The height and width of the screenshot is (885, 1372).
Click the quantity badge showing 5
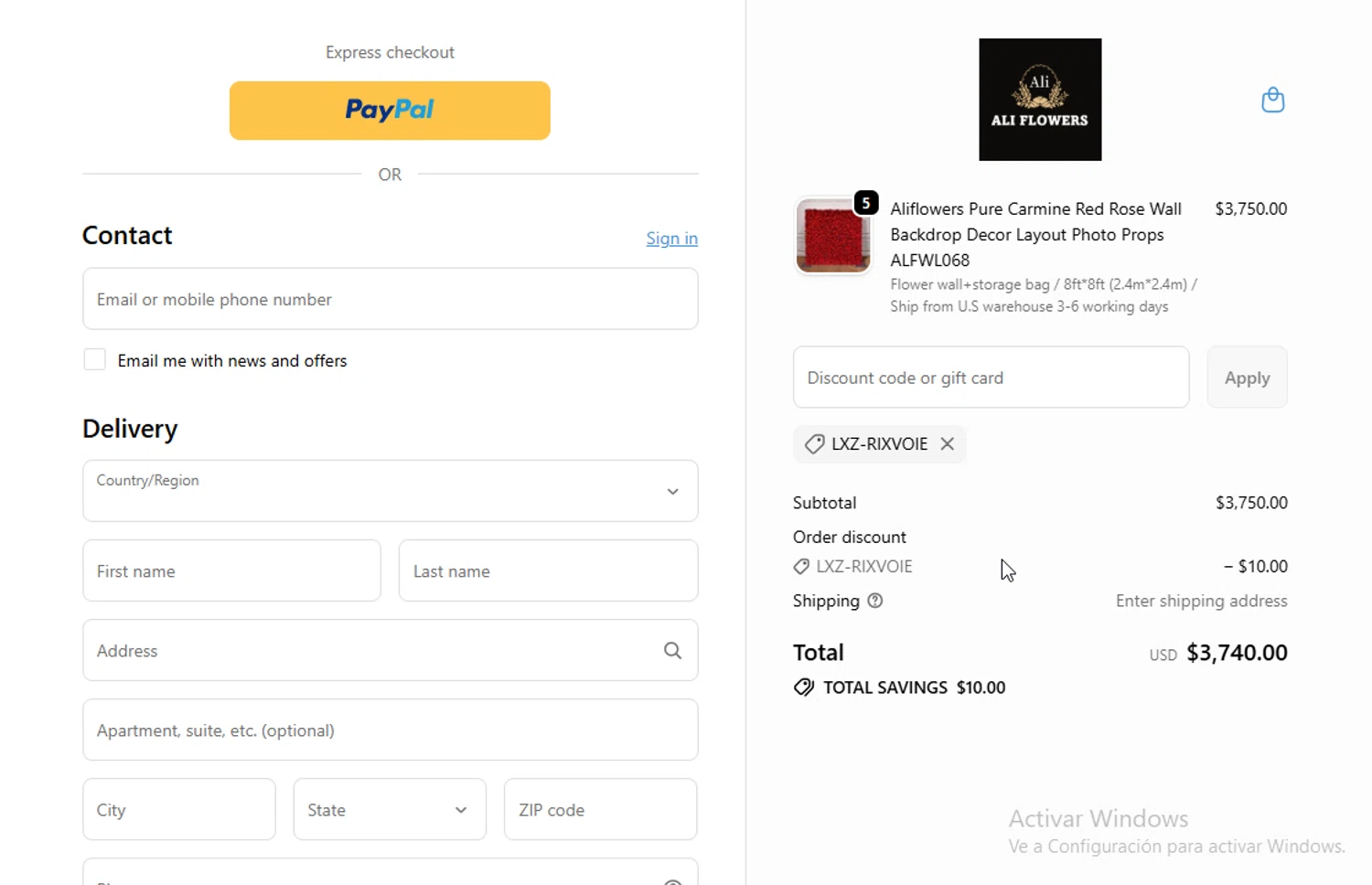point(865,203)
